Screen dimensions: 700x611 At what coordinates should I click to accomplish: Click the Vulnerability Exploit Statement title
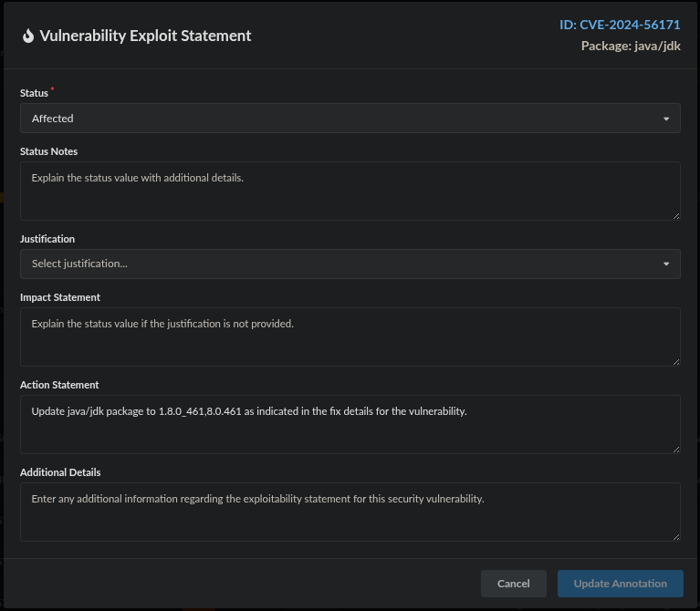pos(145,36)
